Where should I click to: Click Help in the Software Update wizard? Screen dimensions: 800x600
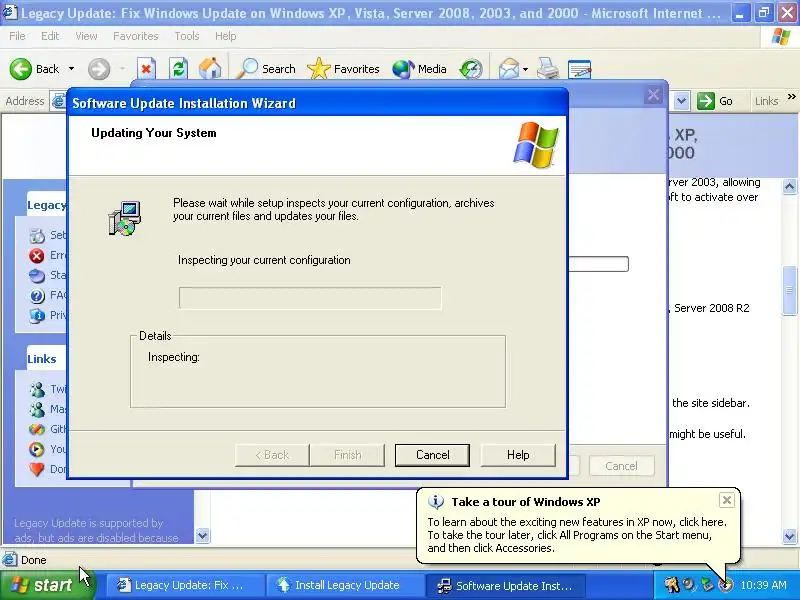(518, 455)
